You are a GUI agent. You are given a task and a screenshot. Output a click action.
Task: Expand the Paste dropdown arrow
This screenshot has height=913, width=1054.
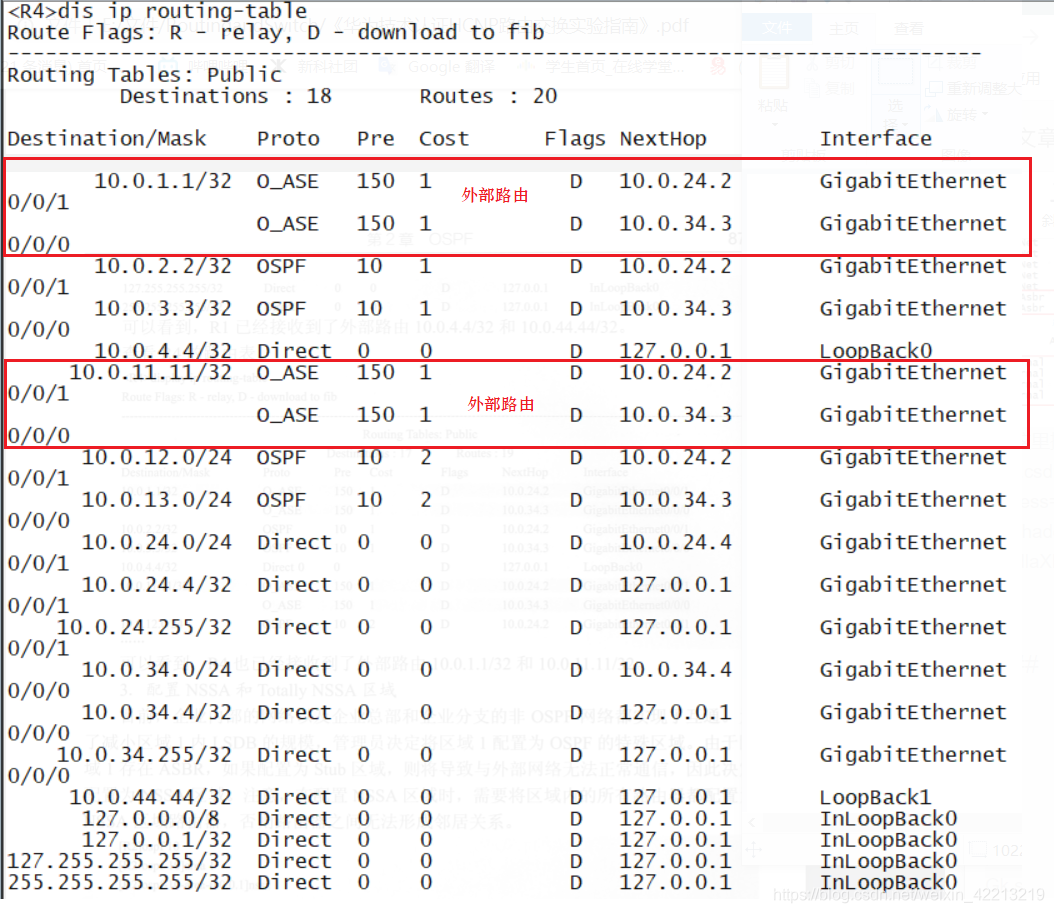774,124
